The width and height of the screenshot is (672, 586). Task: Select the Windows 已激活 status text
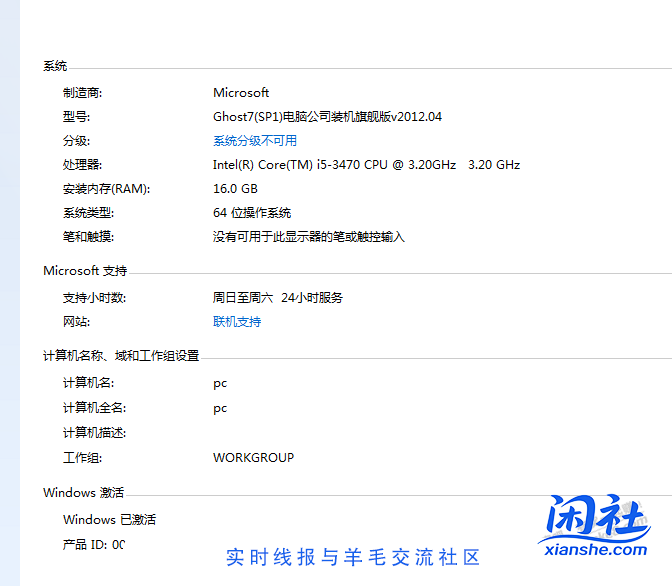[109, 520]
